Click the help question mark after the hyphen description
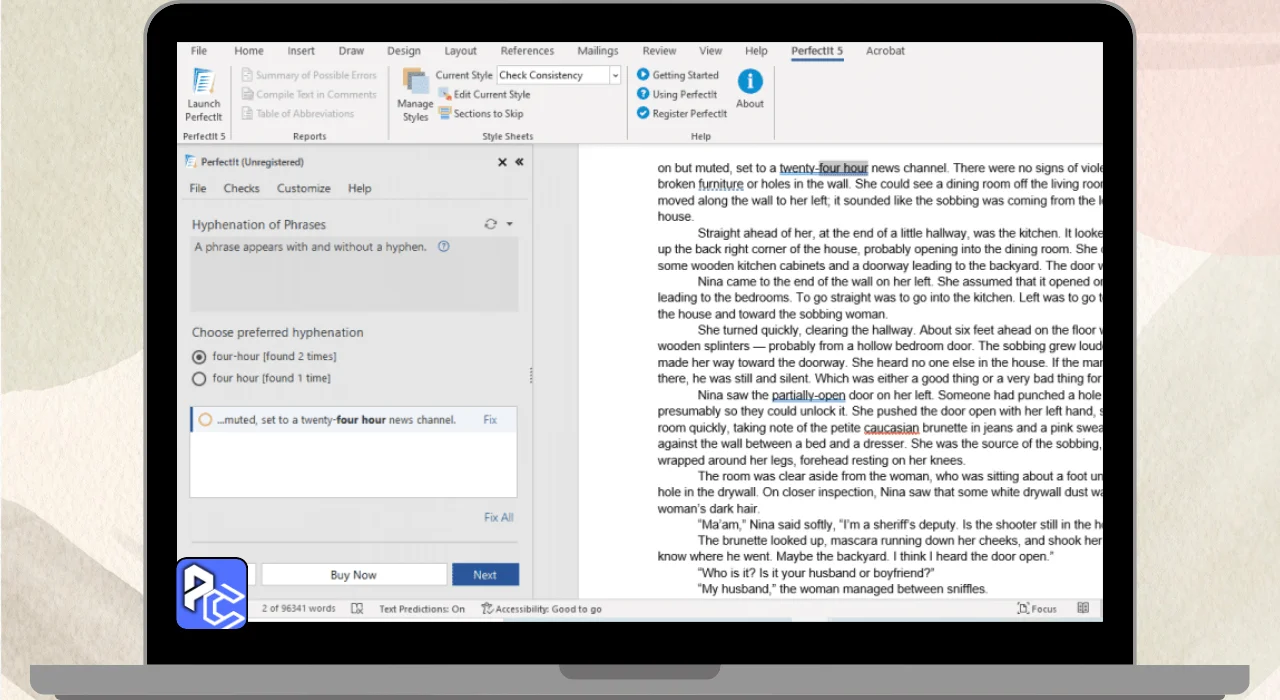The width and height of the screenshot is (1280, 700). pyautogui.click(x=444, y=247)
